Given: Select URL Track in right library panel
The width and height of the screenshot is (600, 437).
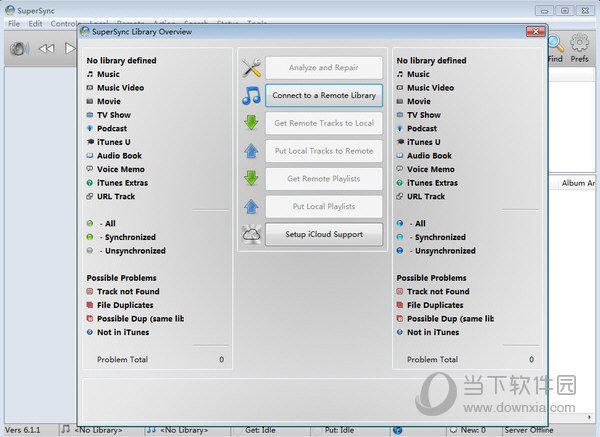Looking at the screenshot, I should coord(426,196).
